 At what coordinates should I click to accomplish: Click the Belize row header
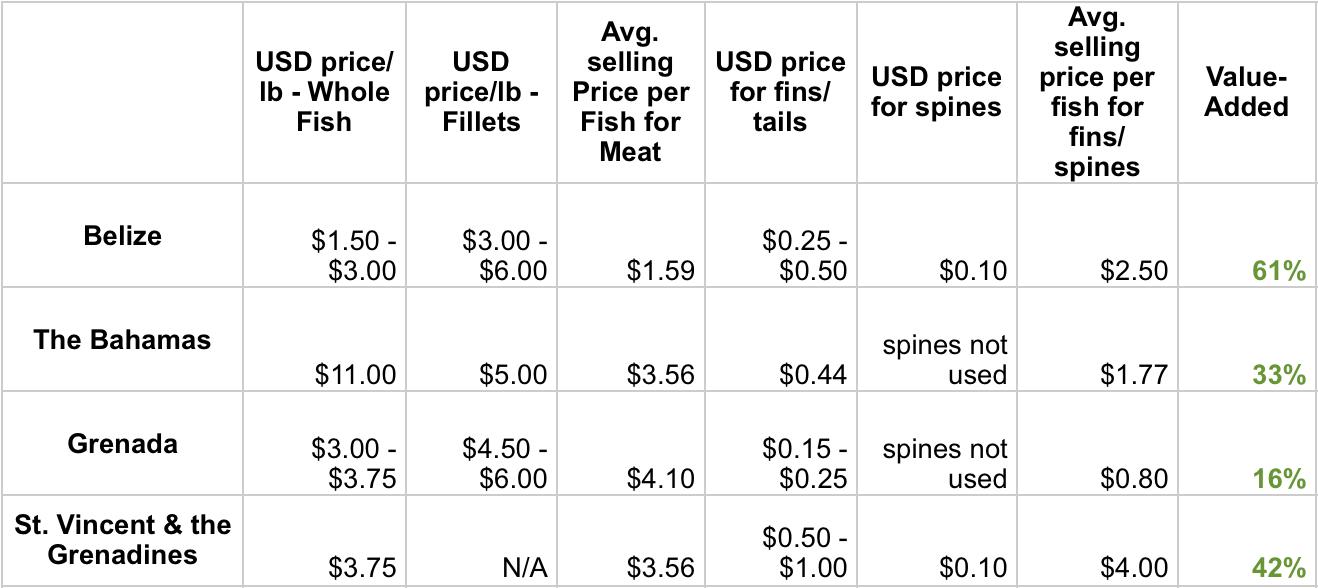pos(122,236)
